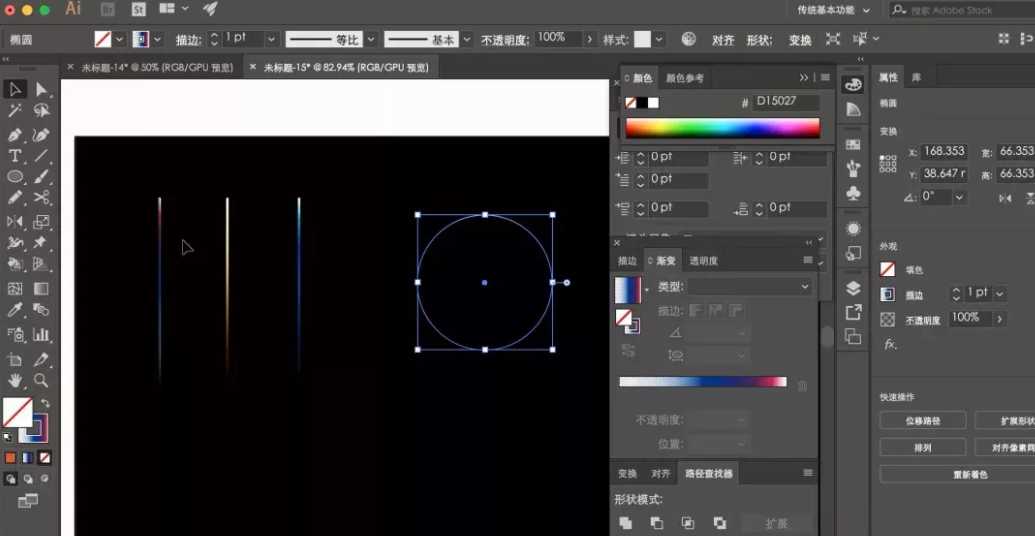Viewport: 1035px width, 536px height.
Task: Open the brush definition dropdown
Action: click(467, 39)
